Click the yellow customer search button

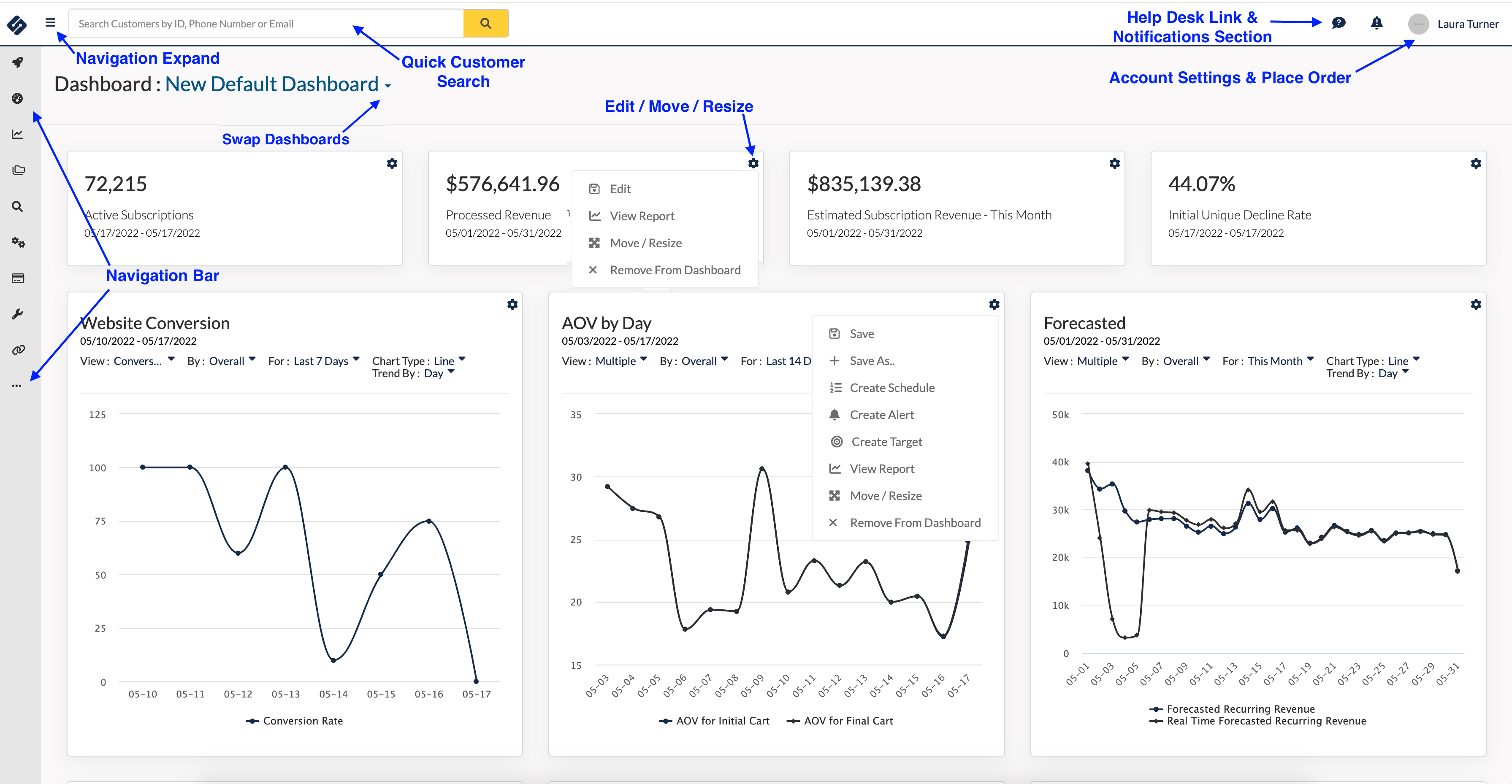[485, 24]
